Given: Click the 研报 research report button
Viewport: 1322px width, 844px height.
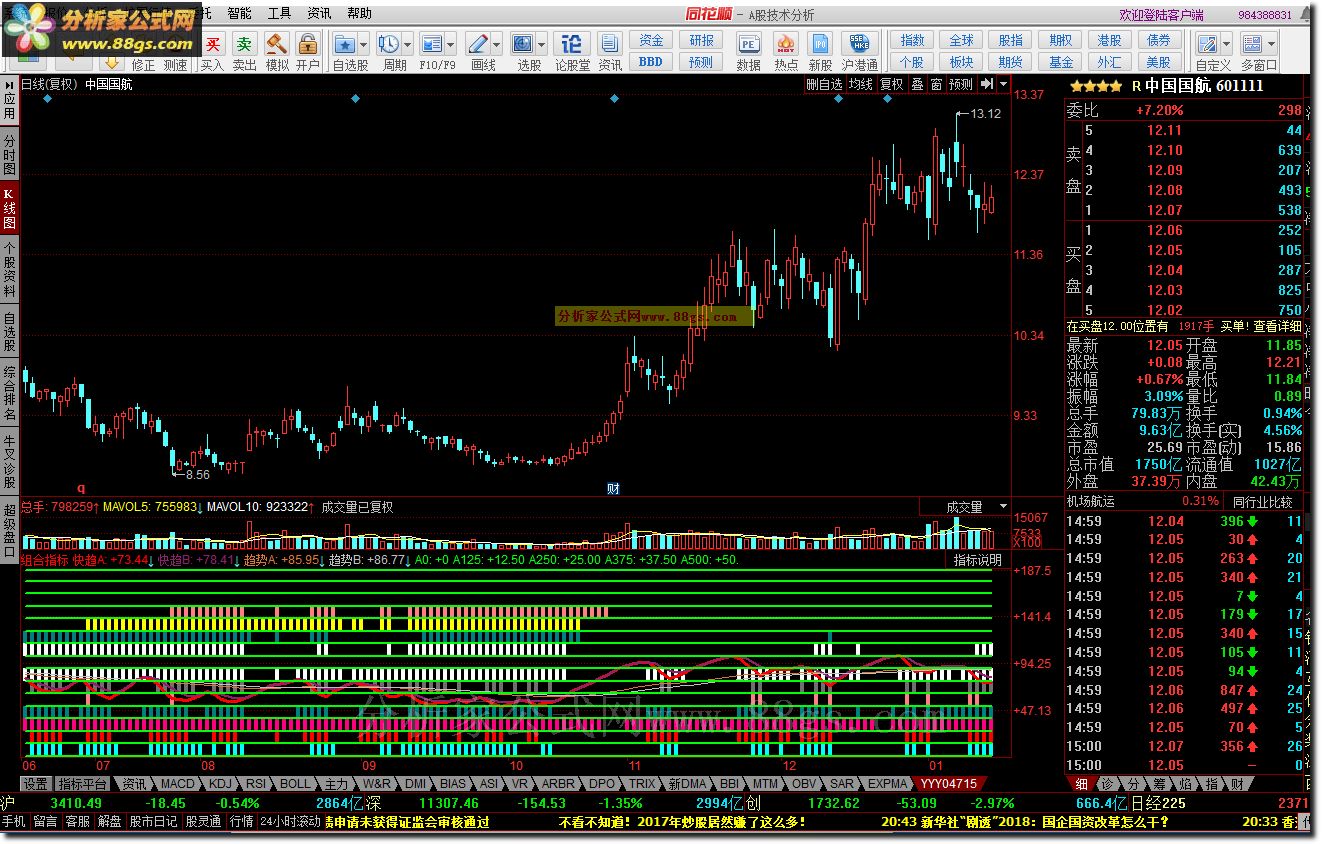Looking at the screenshot, I should tap(701, 40).
